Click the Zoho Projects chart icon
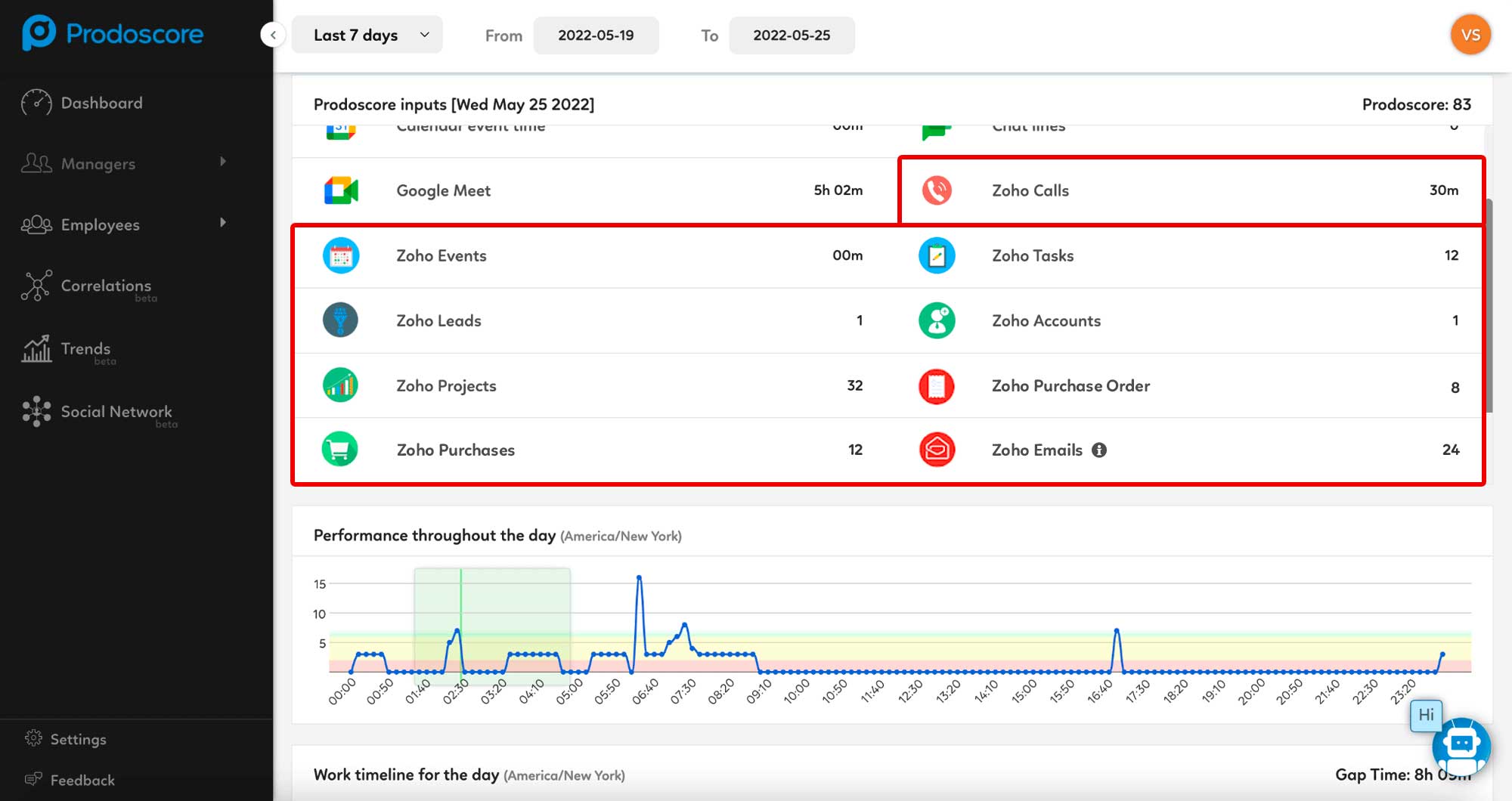Screen dimensions: 1512x801 tap(341, 385)
